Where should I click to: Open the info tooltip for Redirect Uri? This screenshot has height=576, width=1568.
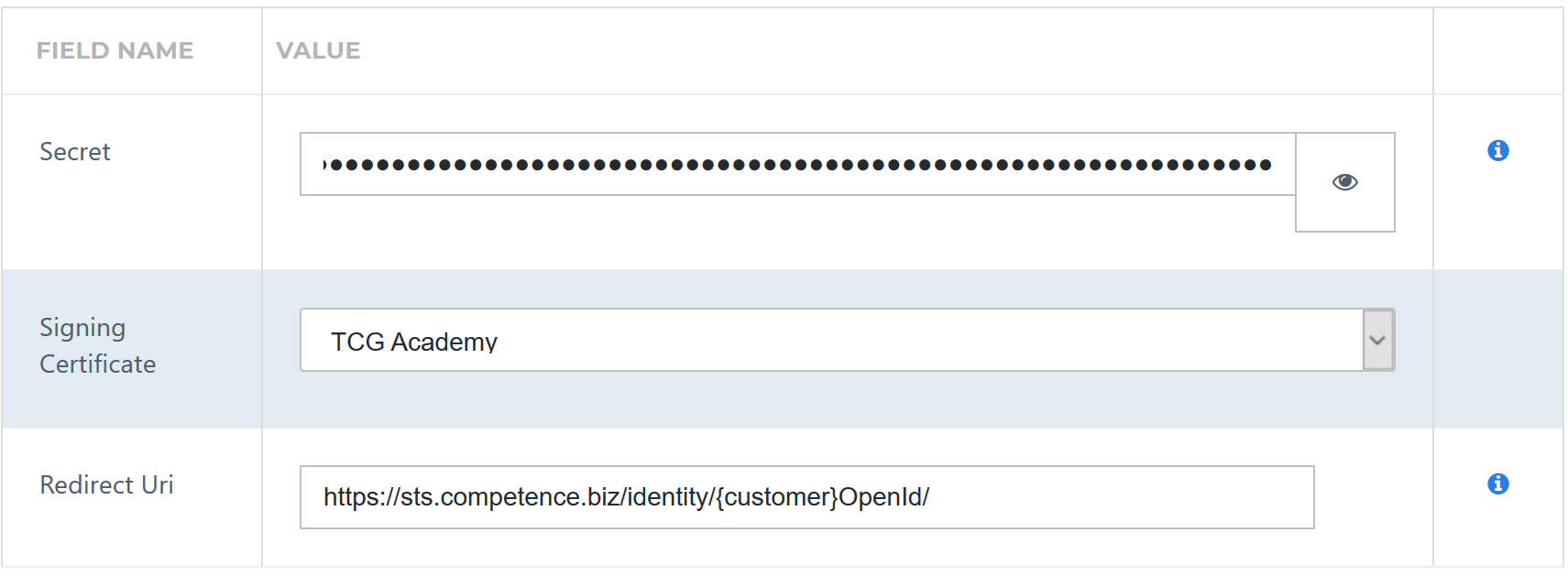(x=1498, y=484)
